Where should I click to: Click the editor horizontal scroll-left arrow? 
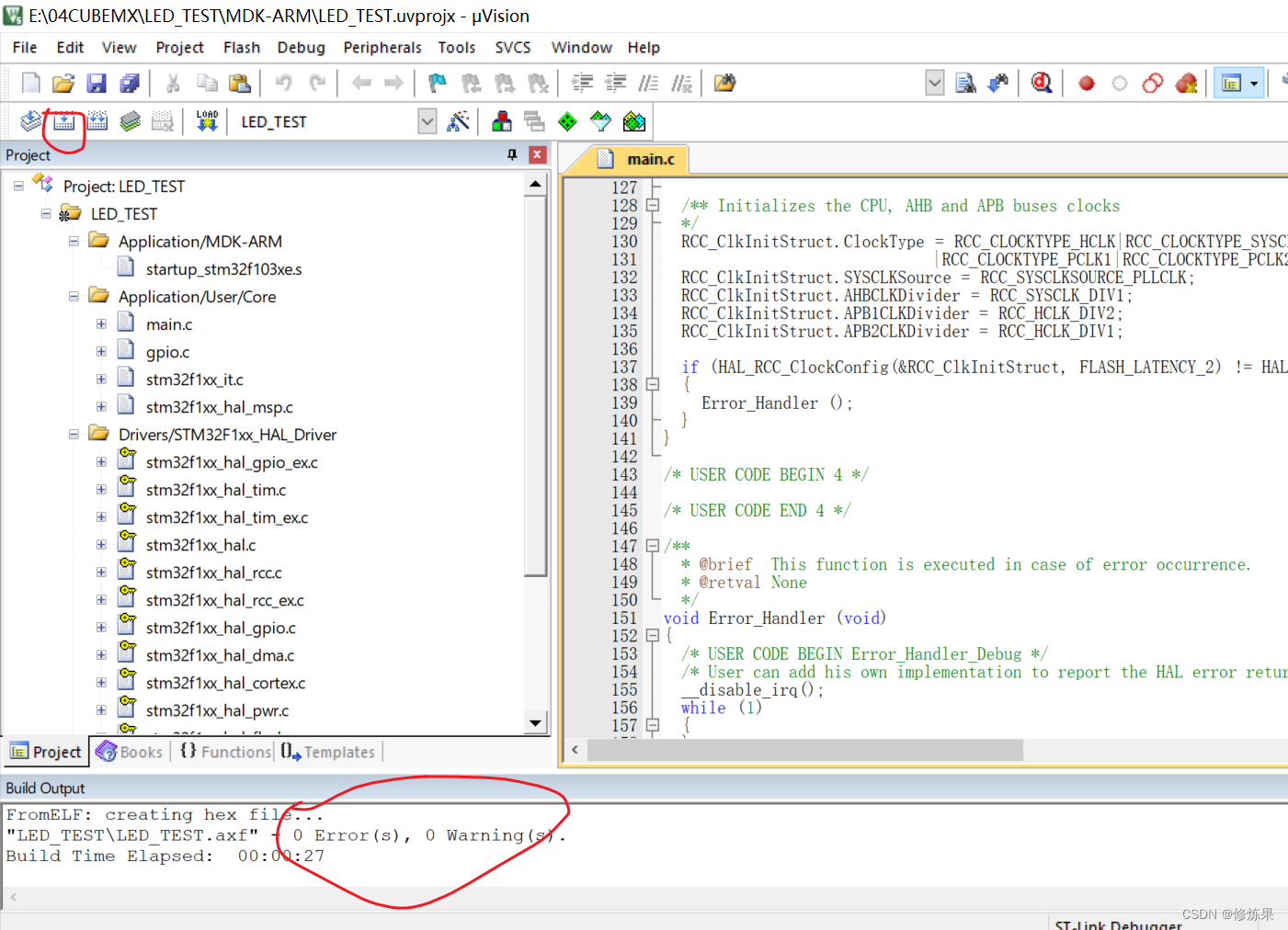point(576,750)
